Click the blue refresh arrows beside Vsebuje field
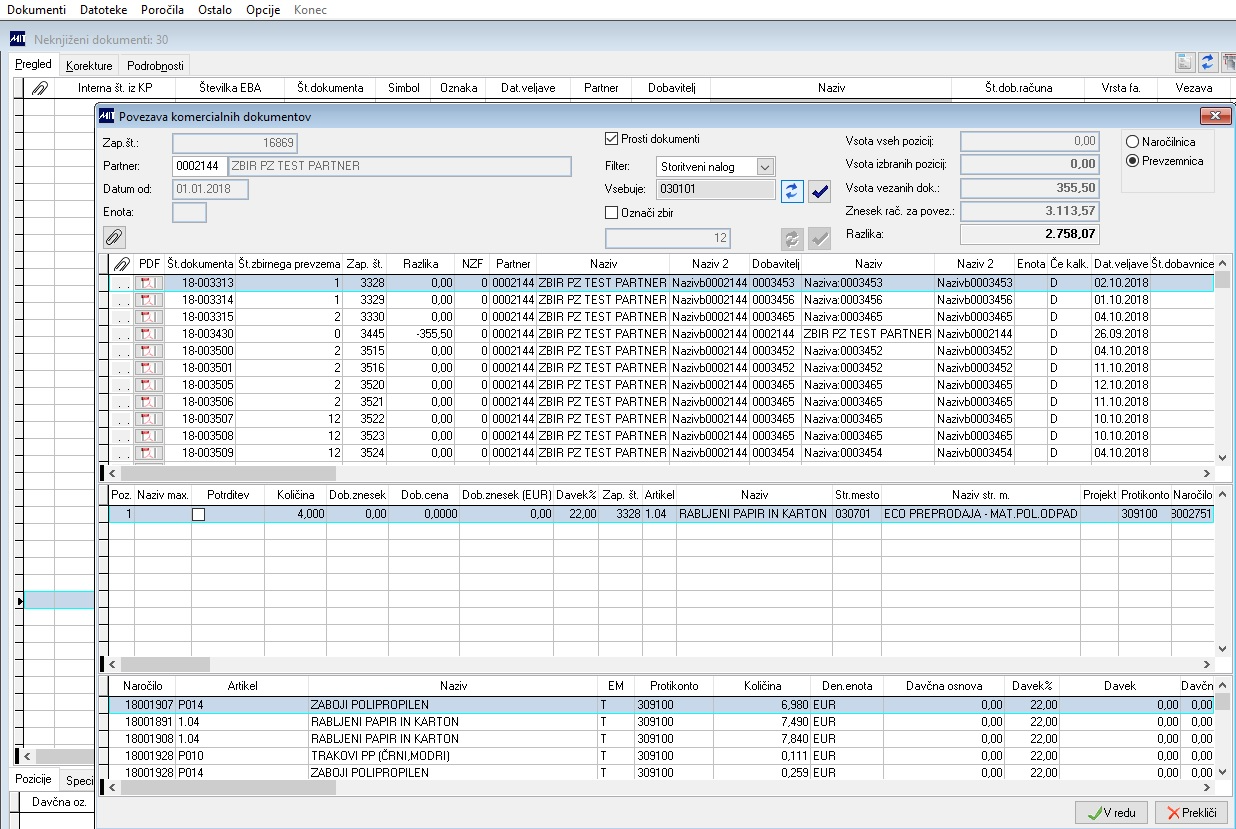The height and width of the screenshot is (829, 1236). [x=792, y=190]
